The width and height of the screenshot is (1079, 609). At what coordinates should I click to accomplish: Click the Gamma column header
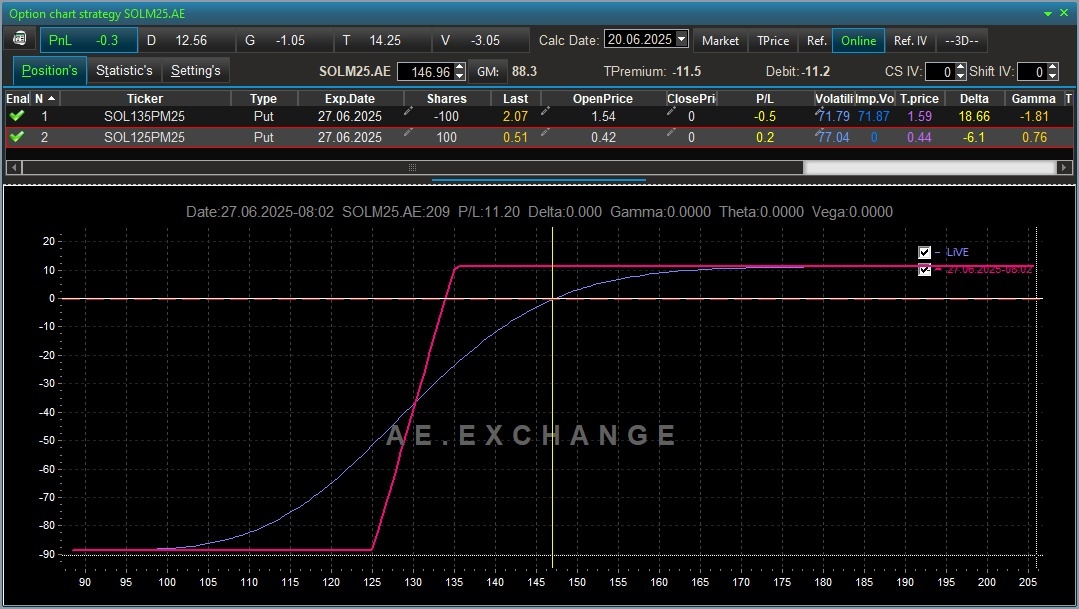pyautogui.click(x=1034, y=98)
